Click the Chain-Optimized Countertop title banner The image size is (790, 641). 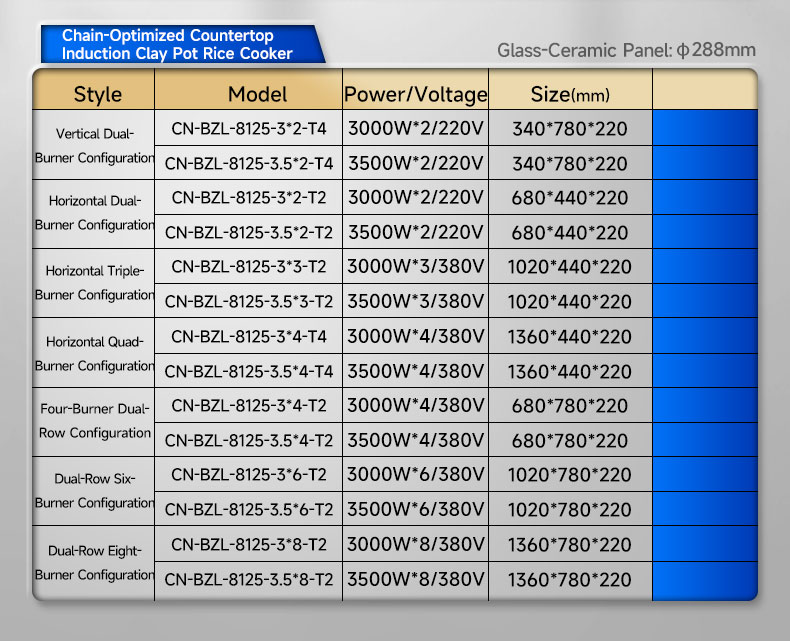178,45
